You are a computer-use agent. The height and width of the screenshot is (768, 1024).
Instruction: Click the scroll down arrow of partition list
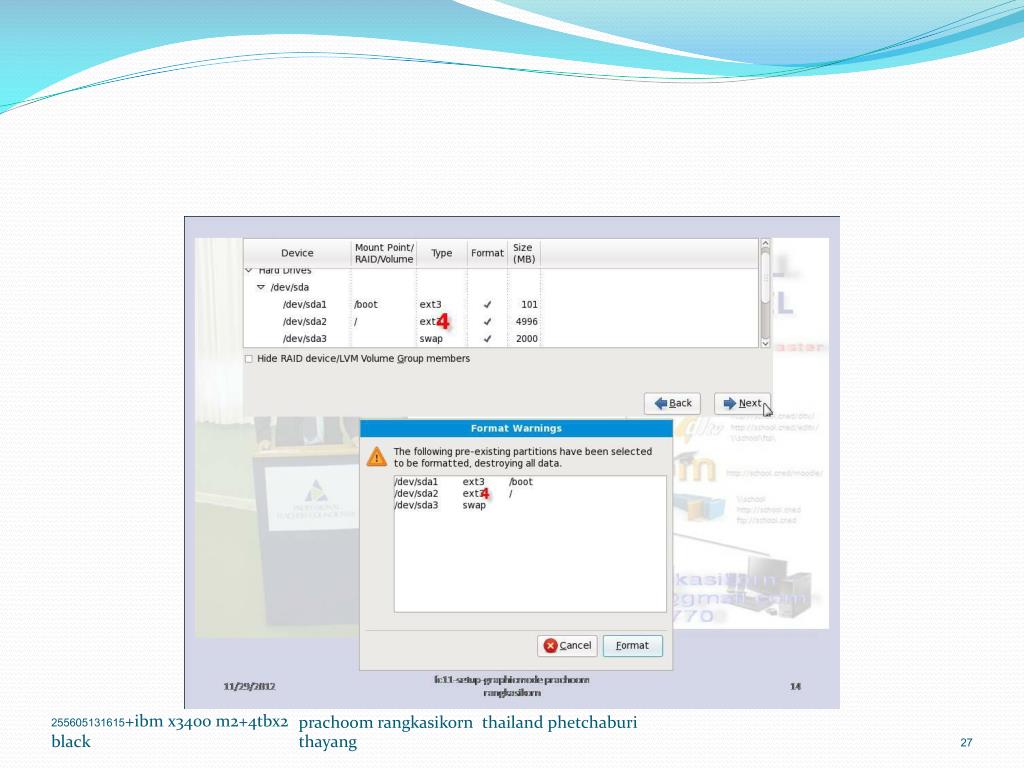765,343
